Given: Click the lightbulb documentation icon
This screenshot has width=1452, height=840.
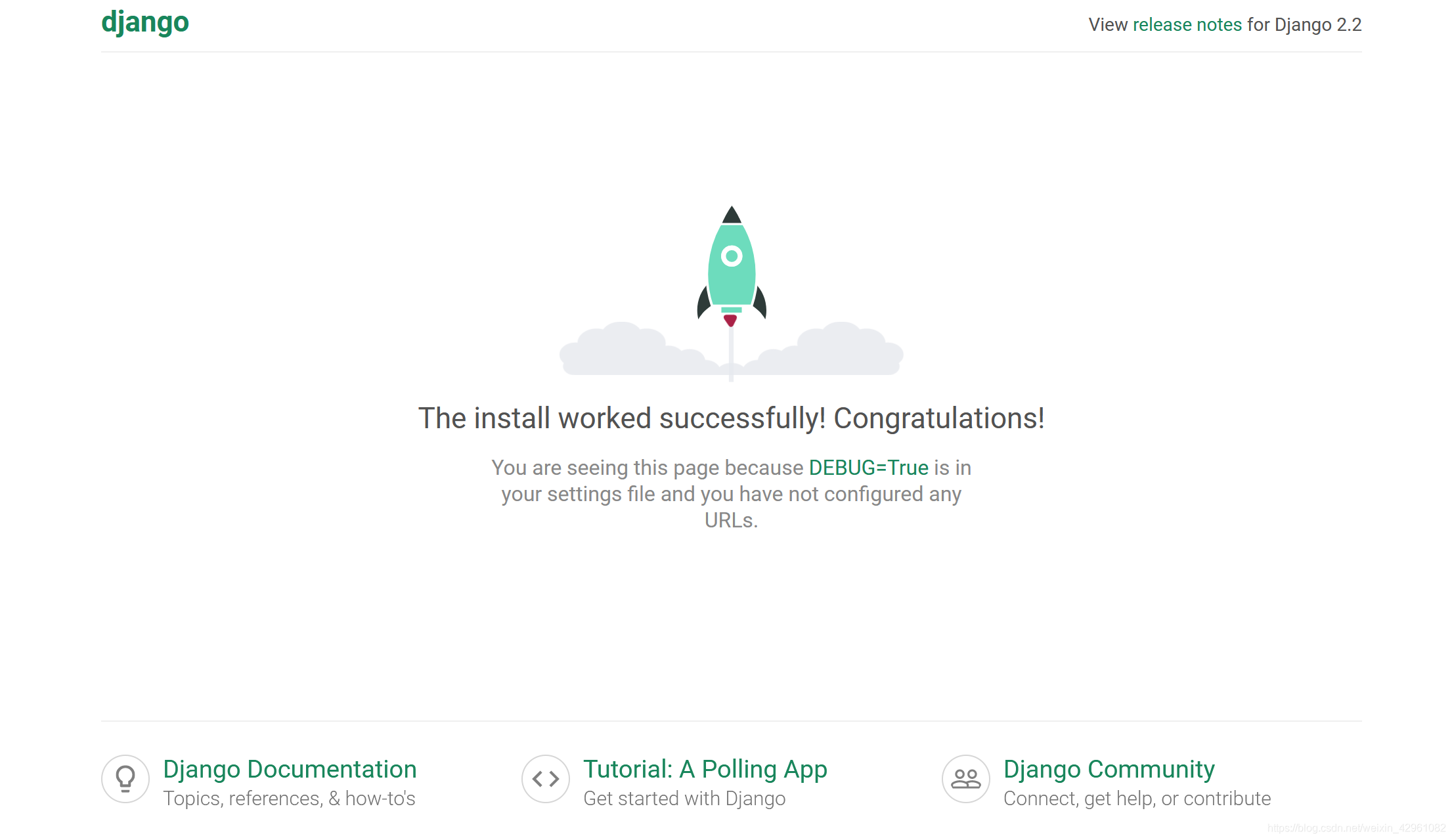Looking at the screenshot, I should pos(125,779).
